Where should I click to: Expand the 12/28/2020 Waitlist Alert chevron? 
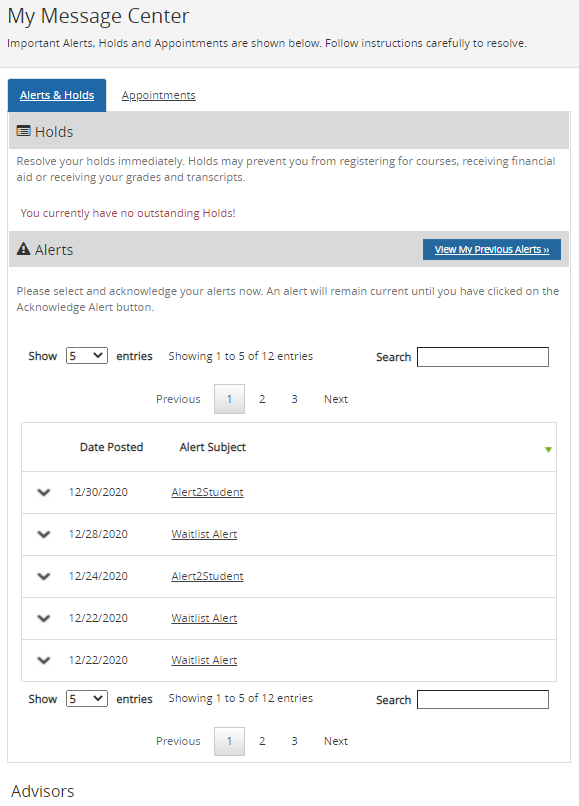click(44, 535)
